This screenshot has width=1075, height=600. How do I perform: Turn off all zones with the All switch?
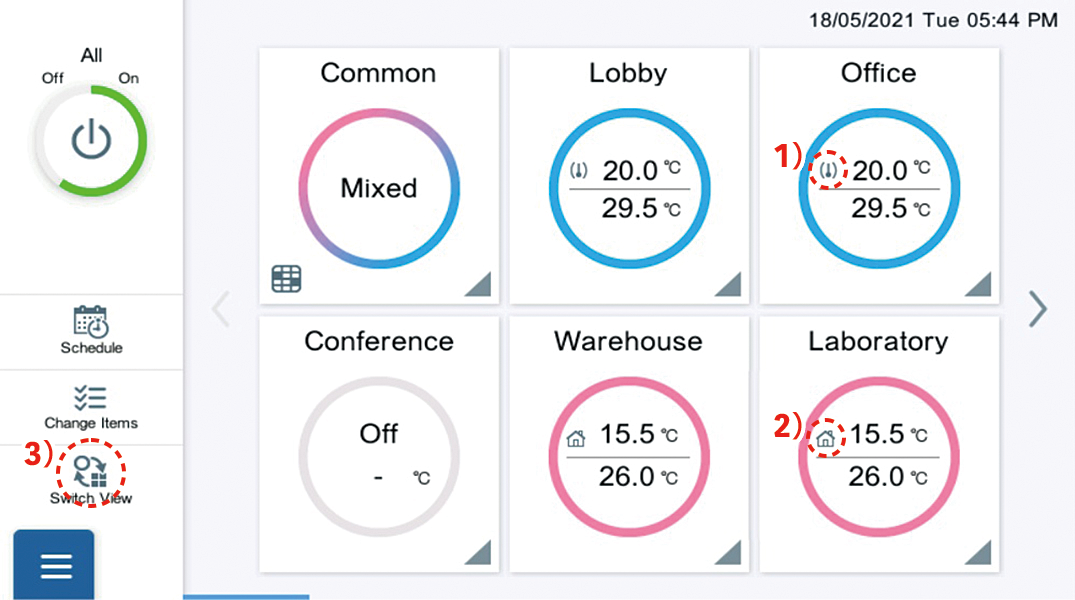pyautogui.click(x=92, y=141)
